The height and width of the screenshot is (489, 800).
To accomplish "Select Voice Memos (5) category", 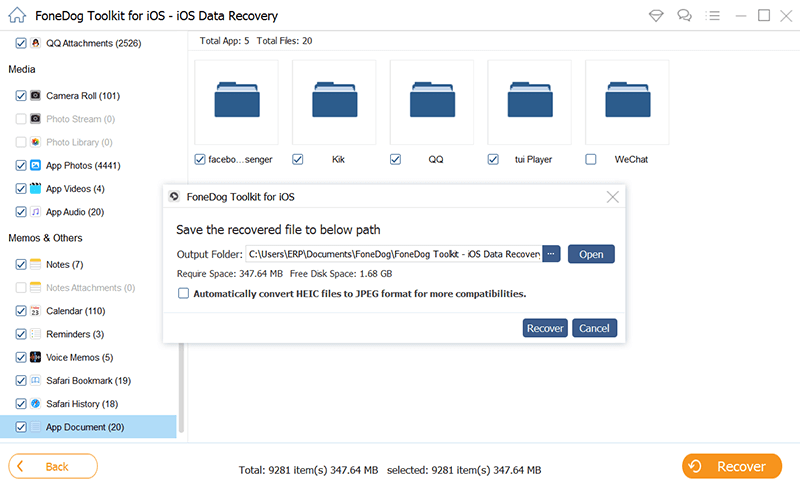I will pyautogui.click(x=80, y=357).
